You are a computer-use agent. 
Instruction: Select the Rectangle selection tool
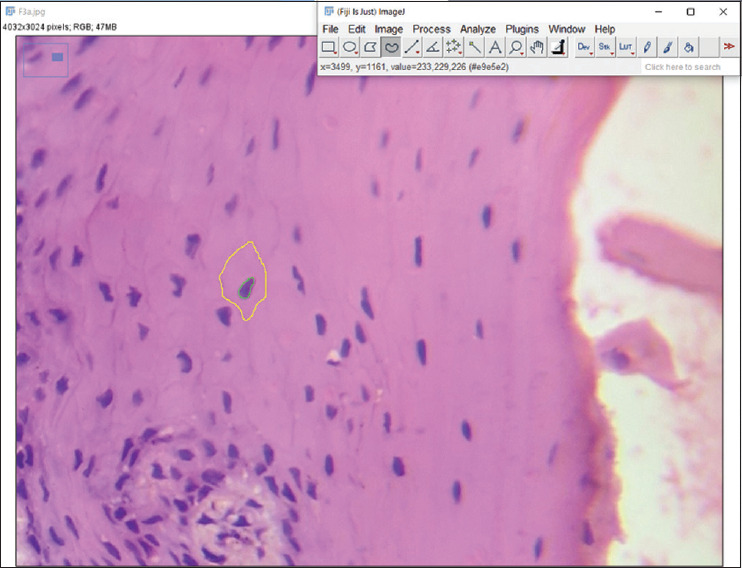coord(329,47)
